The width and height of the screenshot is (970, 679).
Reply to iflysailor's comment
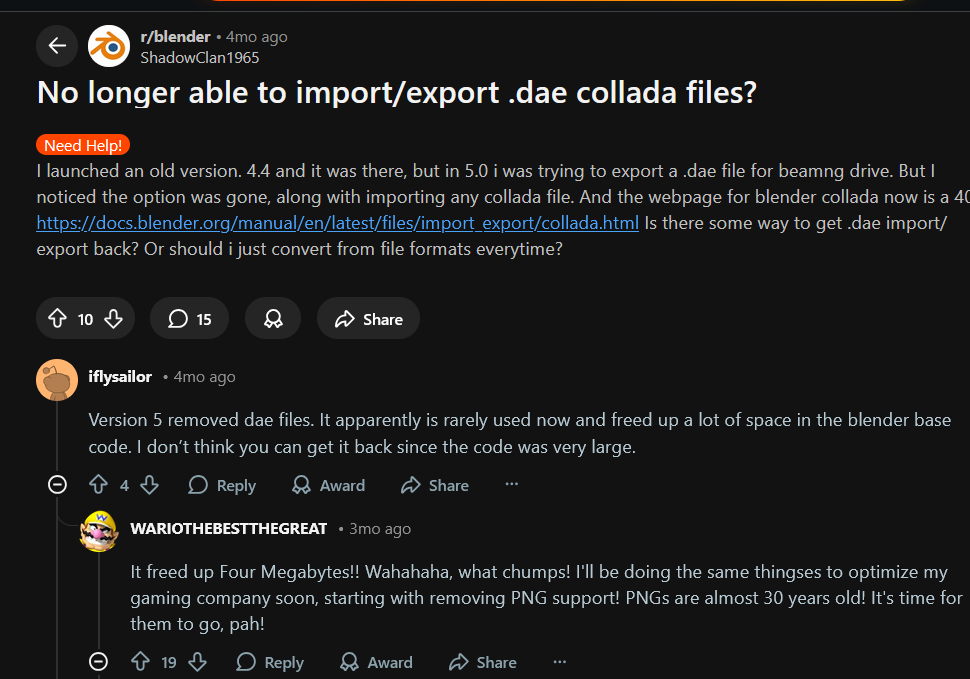click(222, 485)
